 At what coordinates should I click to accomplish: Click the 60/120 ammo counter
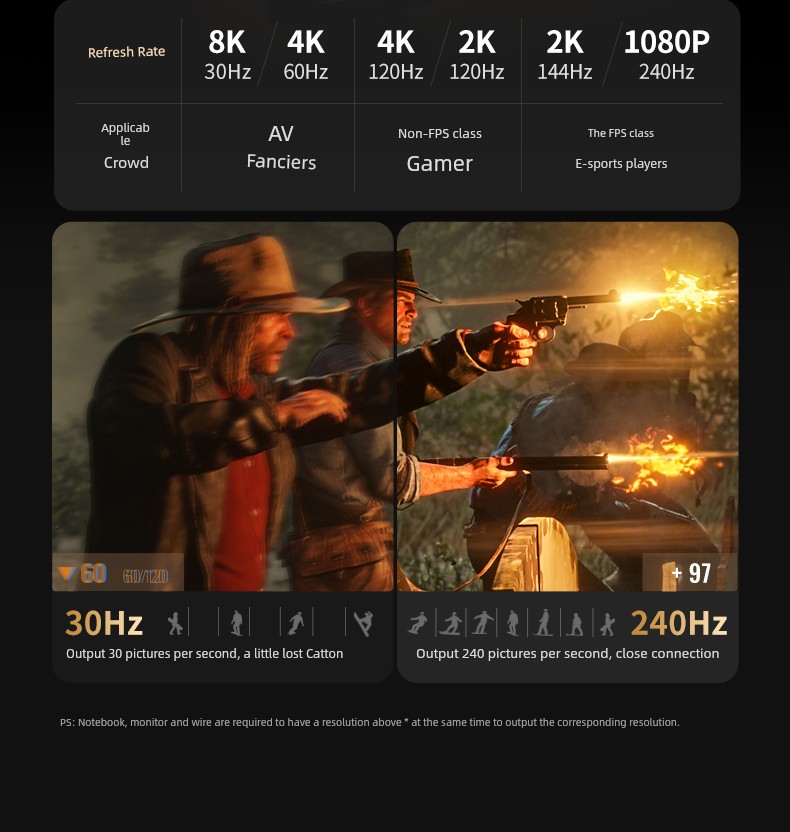tap(145, 576)
